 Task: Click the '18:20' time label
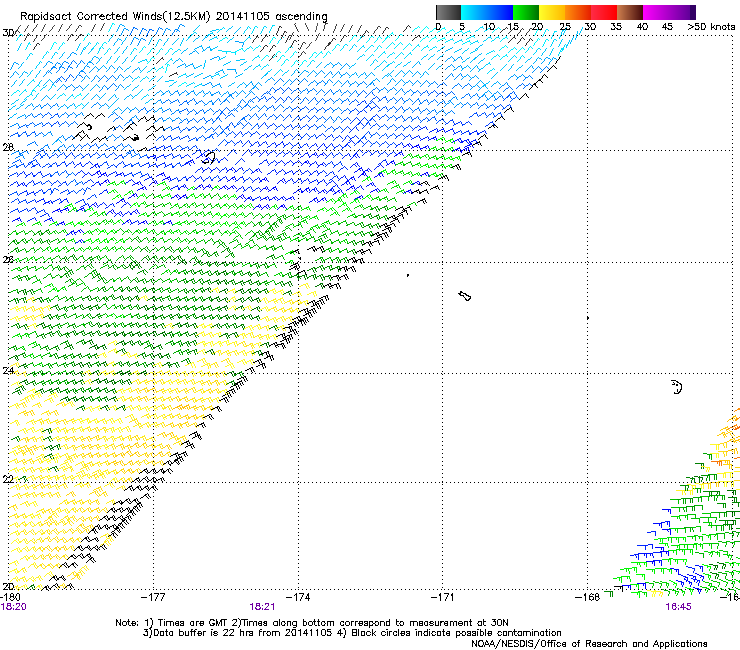pos(14,607)
